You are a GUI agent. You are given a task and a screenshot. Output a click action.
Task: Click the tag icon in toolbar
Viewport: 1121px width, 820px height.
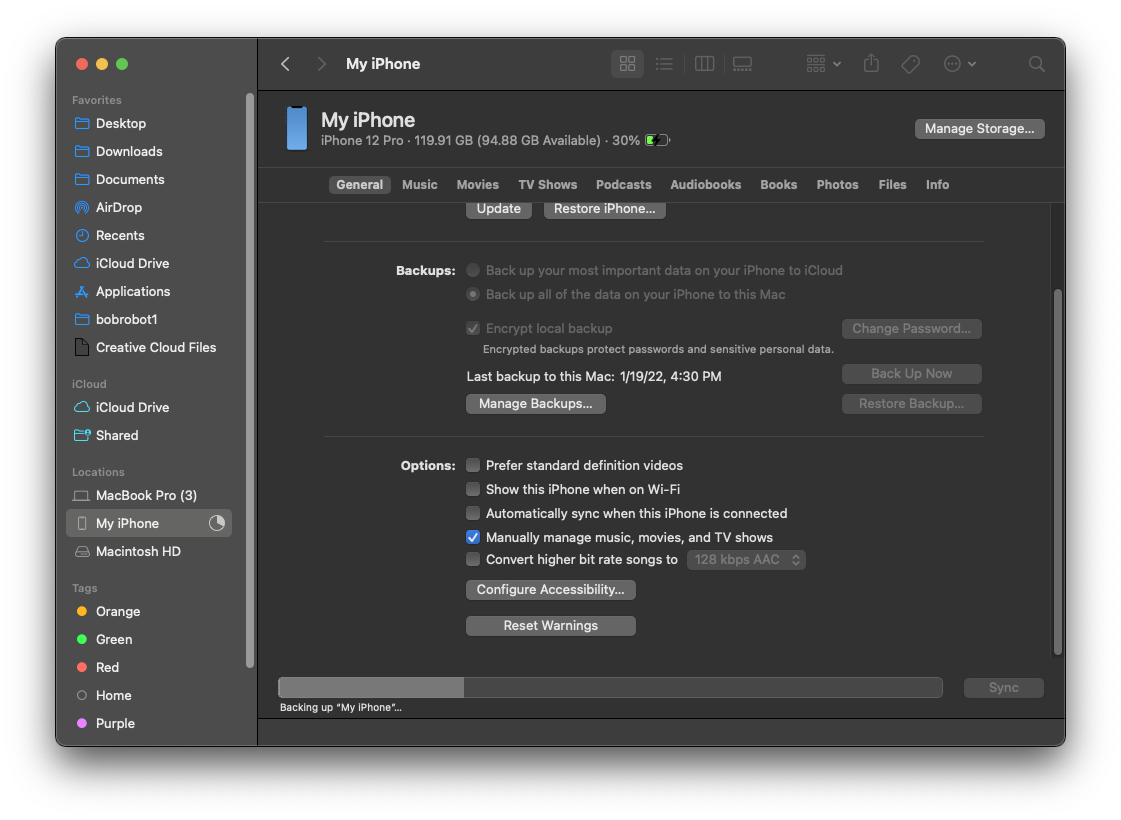click(910, 64)
